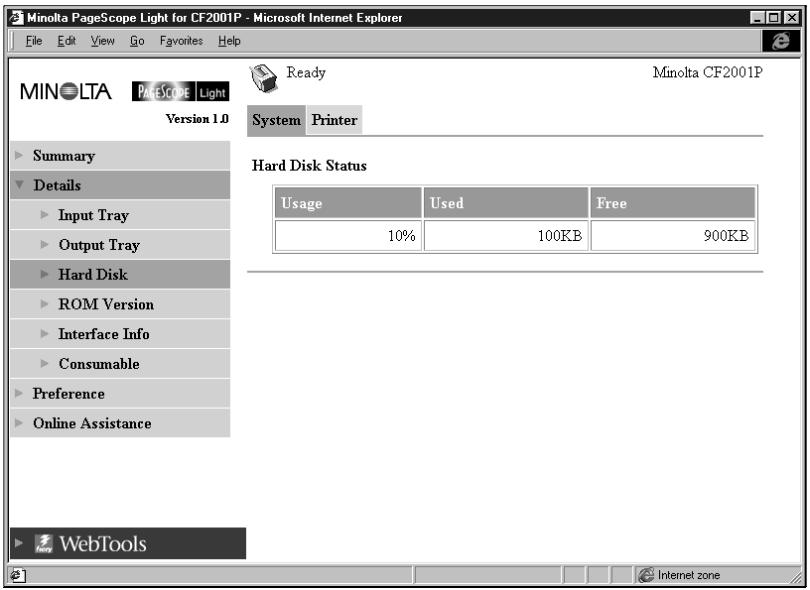
Task: Click the arrow beside Consumable
Action: [44, 363]
